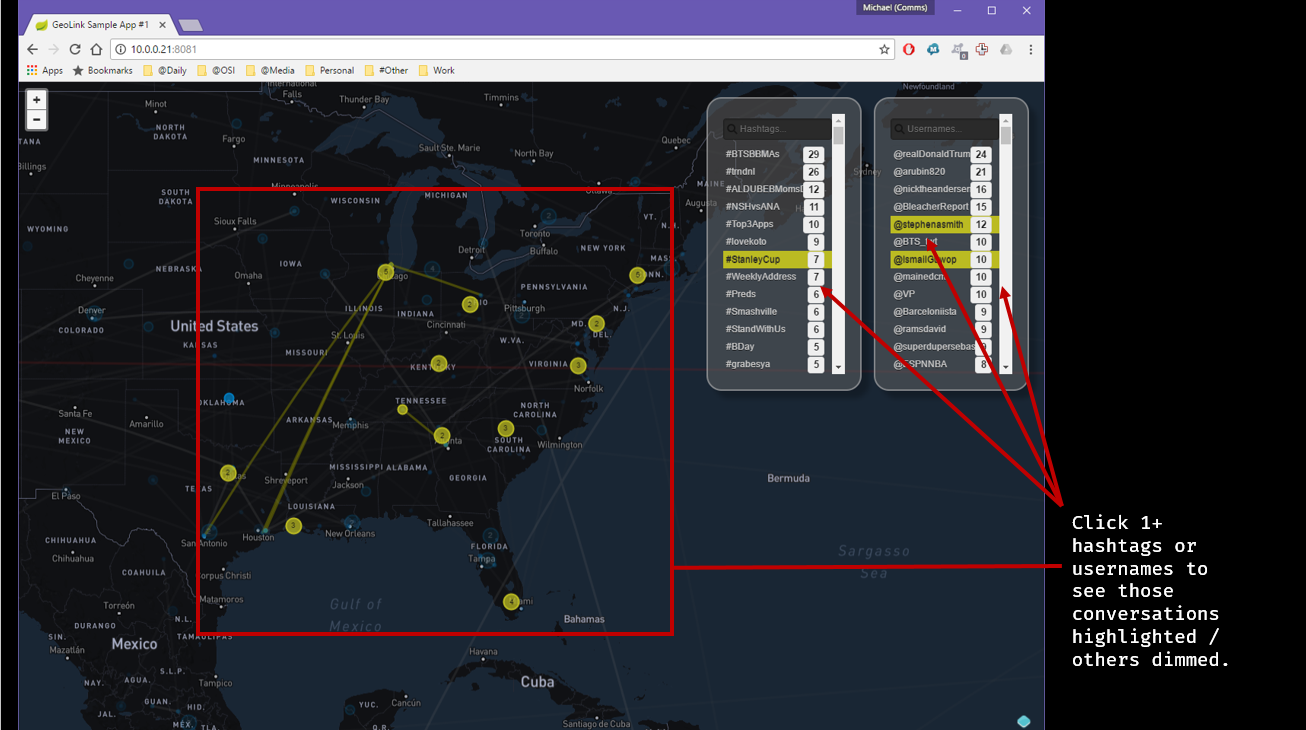Click the yellow cluster marker in South Carolina
The width and height of the screenshot is (1306, 730).
coord(506,428)
